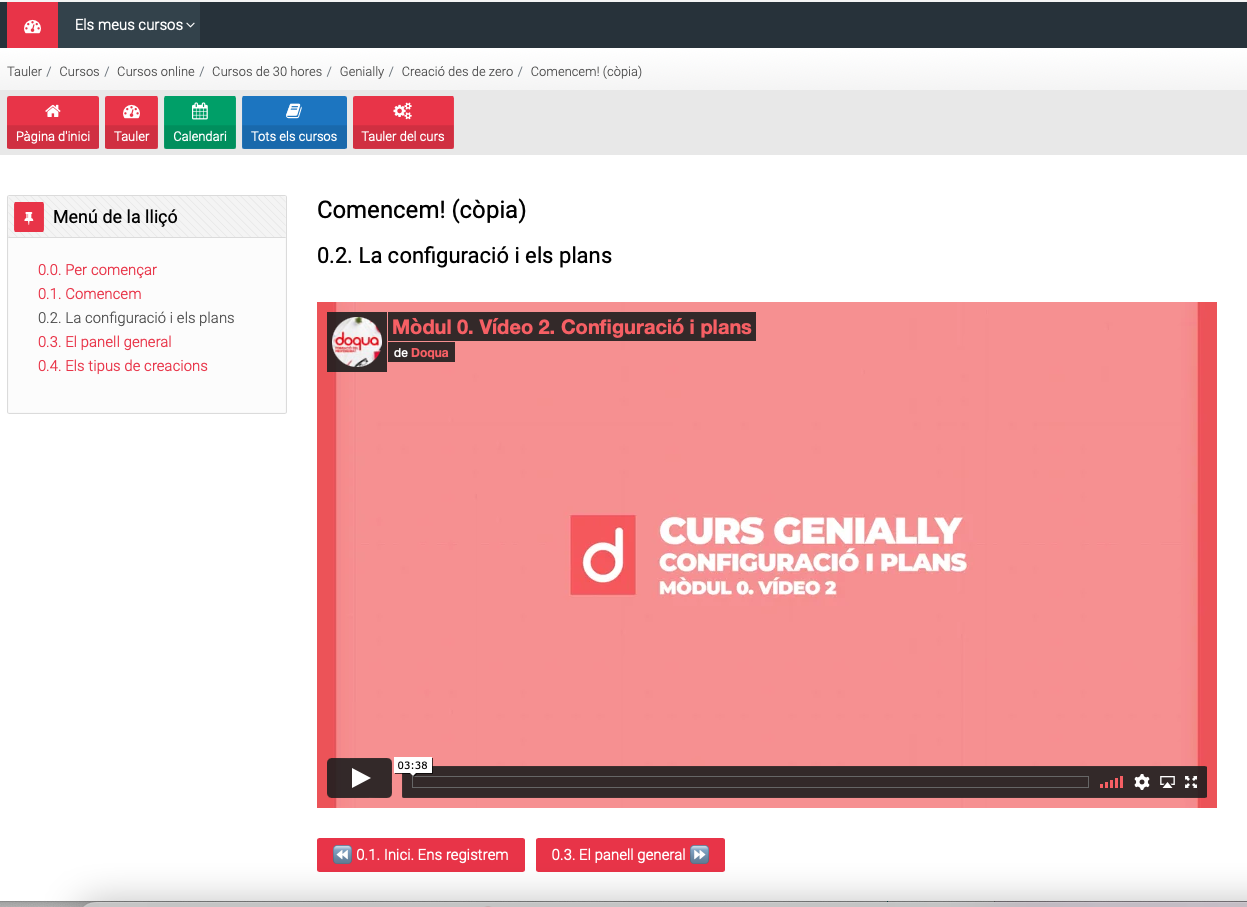Go to previous page 0.1. Inici. Ens registrem

click(421, 855)
